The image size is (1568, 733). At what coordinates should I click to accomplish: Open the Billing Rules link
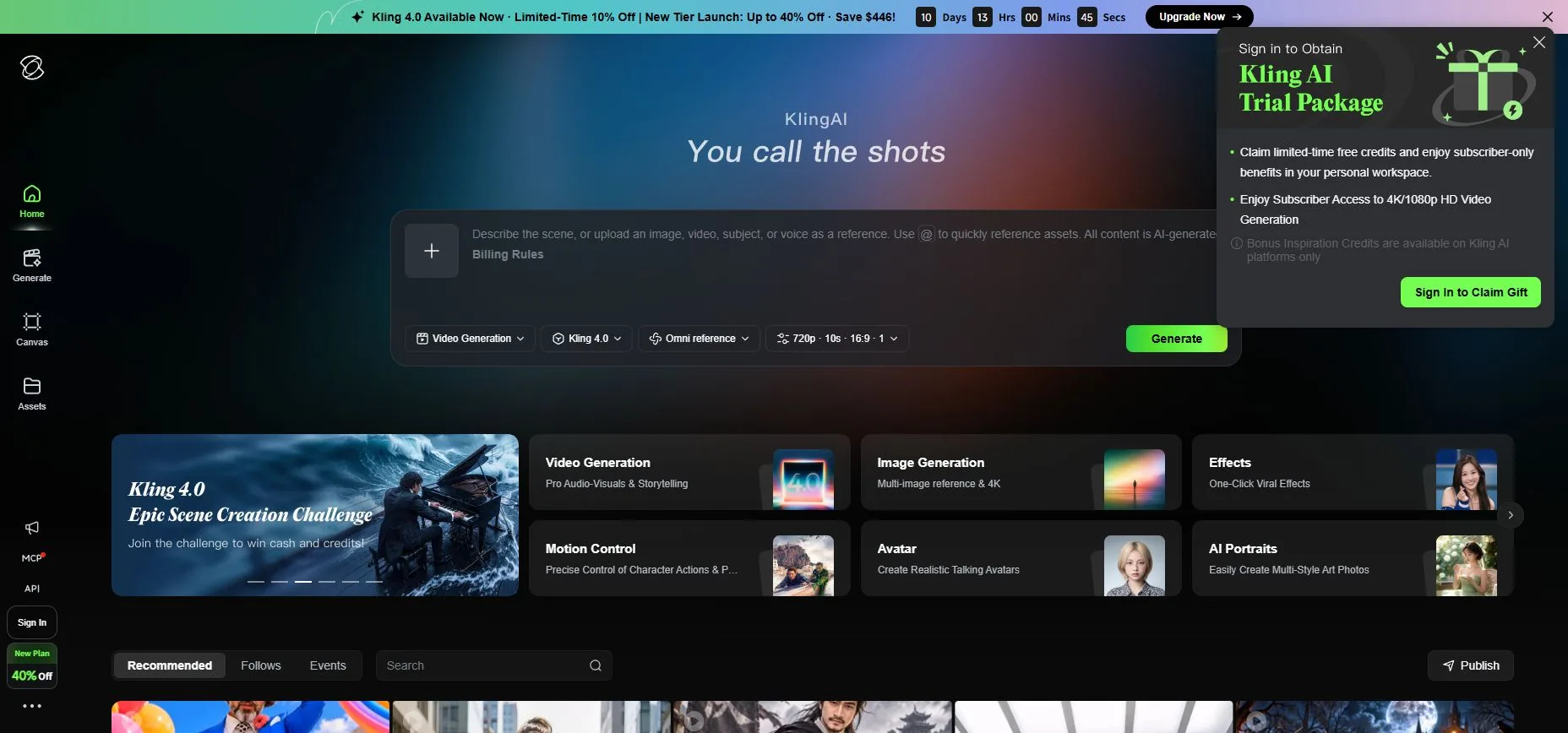coord(508,254)
